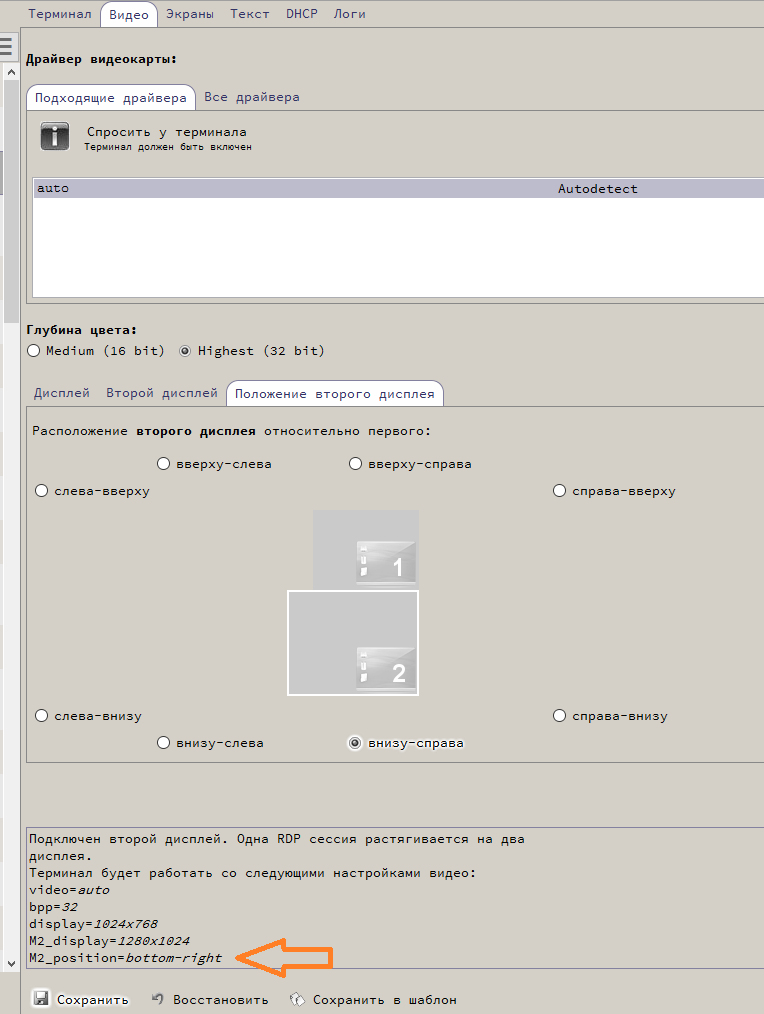The width and height of the screenshot is (764, 1014).
Task: Click the display 2 monitor image
Action: (353, 643)
